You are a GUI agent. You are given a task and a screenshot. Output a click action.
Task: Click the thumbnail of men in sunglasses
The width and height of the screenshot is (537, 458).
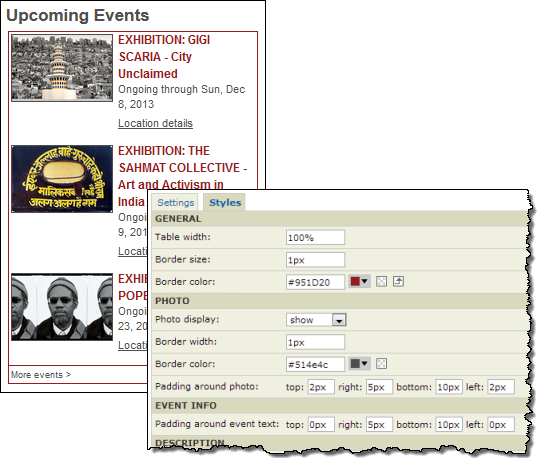pos(62,307)
